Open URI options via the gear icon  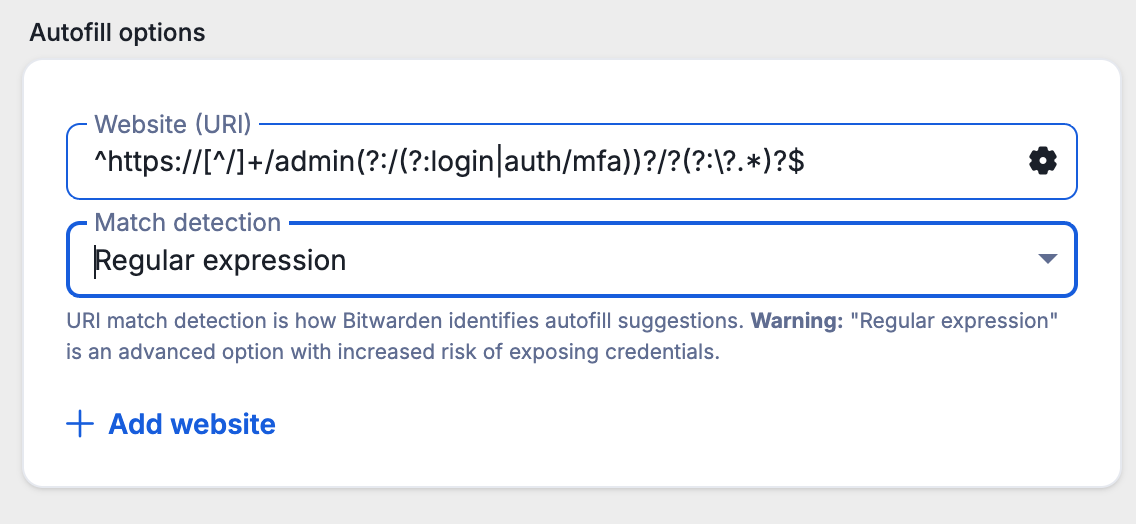click(1042, 160)
